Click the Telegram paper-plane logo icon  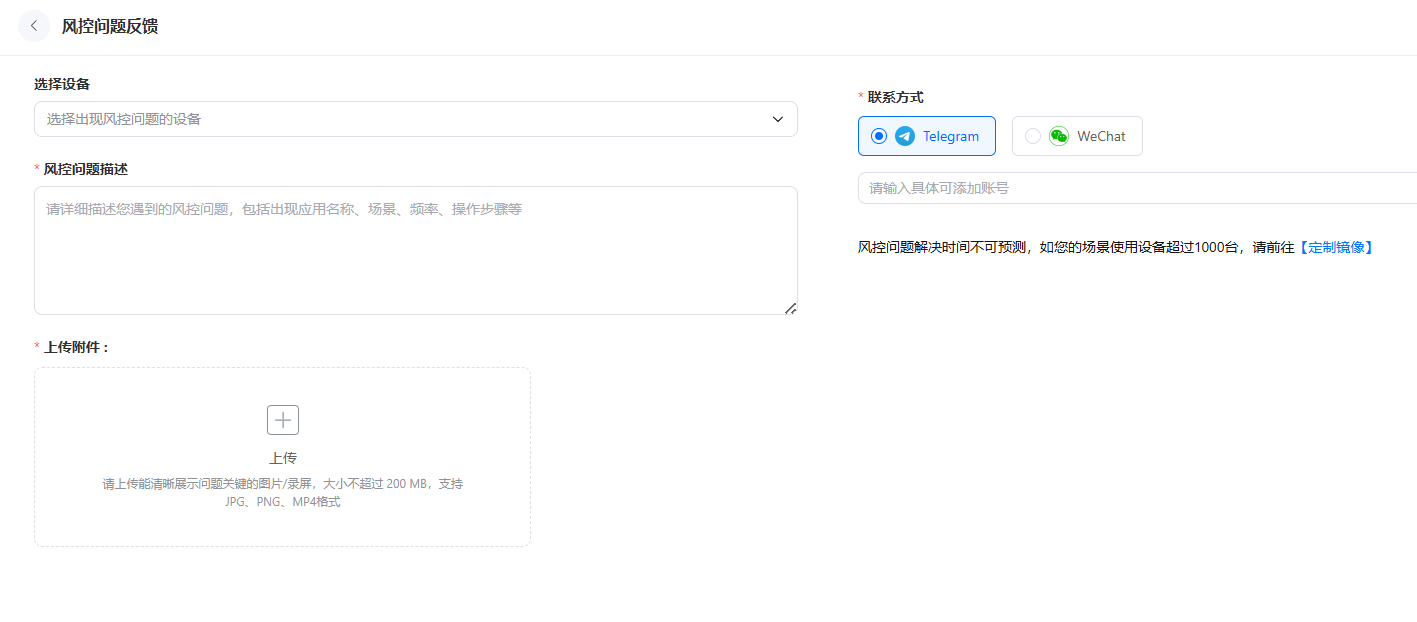tap(905, 136)
